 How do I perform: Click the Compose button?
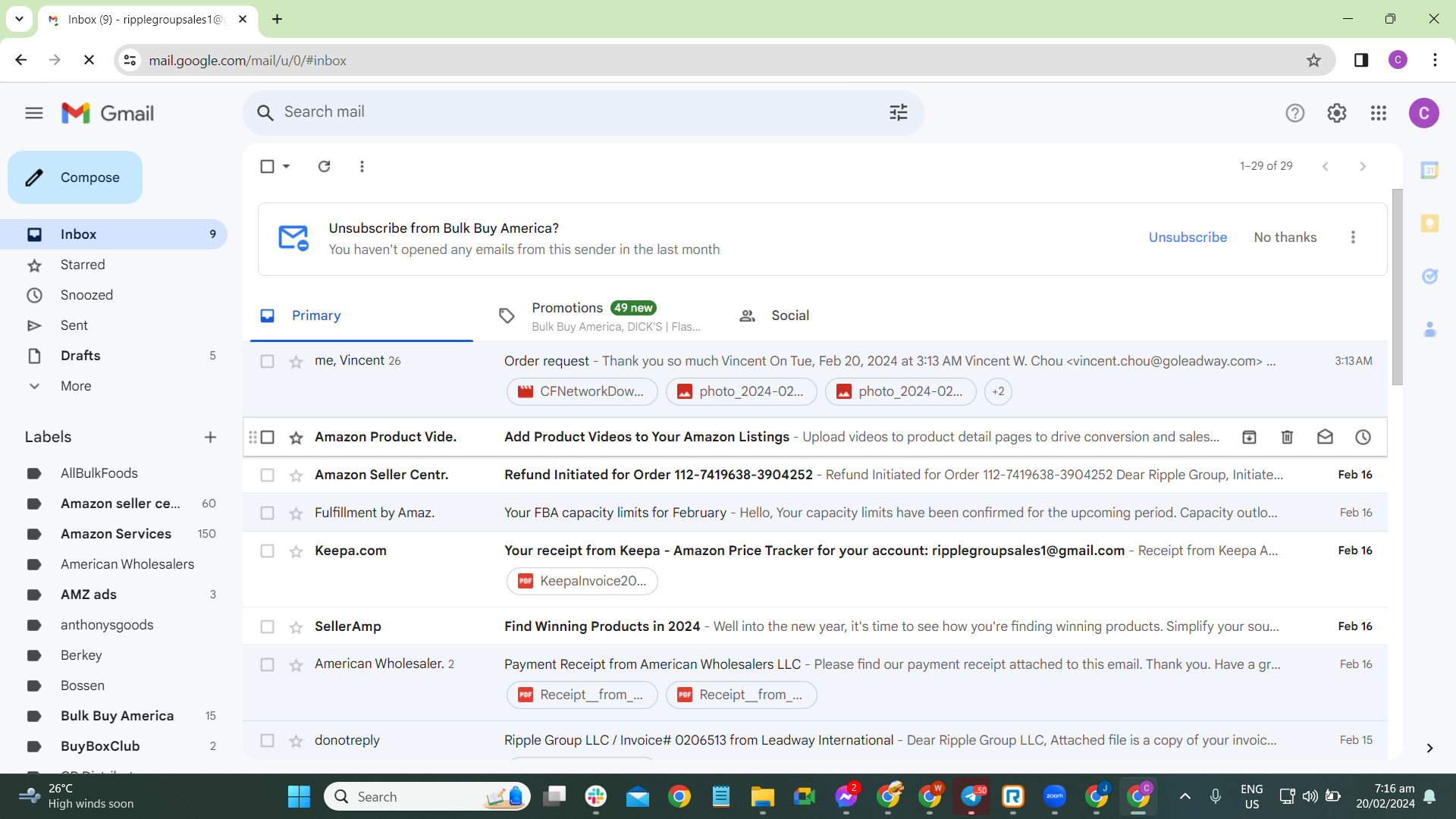75,177
